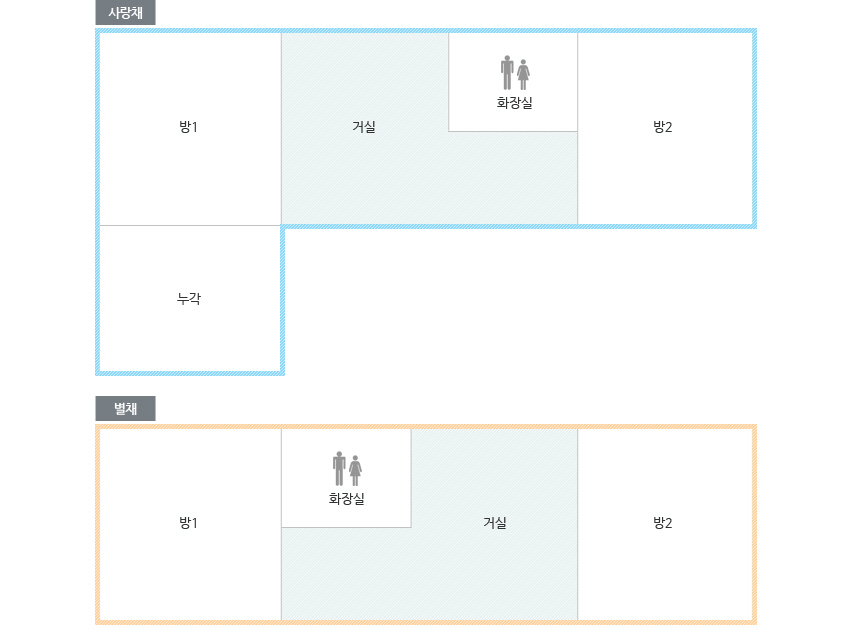
Task: Click 거실 text label in 사랑채
Action: [364, 127]
